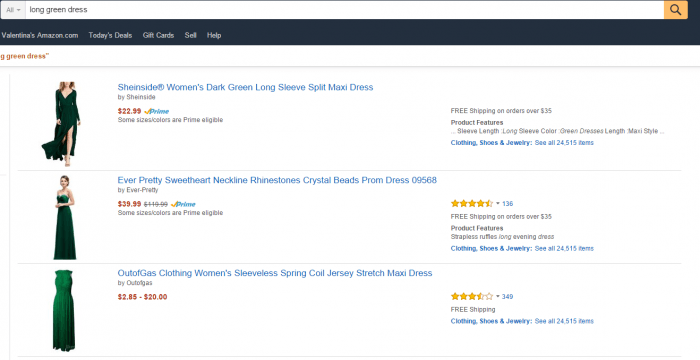This screenshot has height=360, width=700.
Task: Click 'by Sheinside' brand text
Action: point(137,97)
